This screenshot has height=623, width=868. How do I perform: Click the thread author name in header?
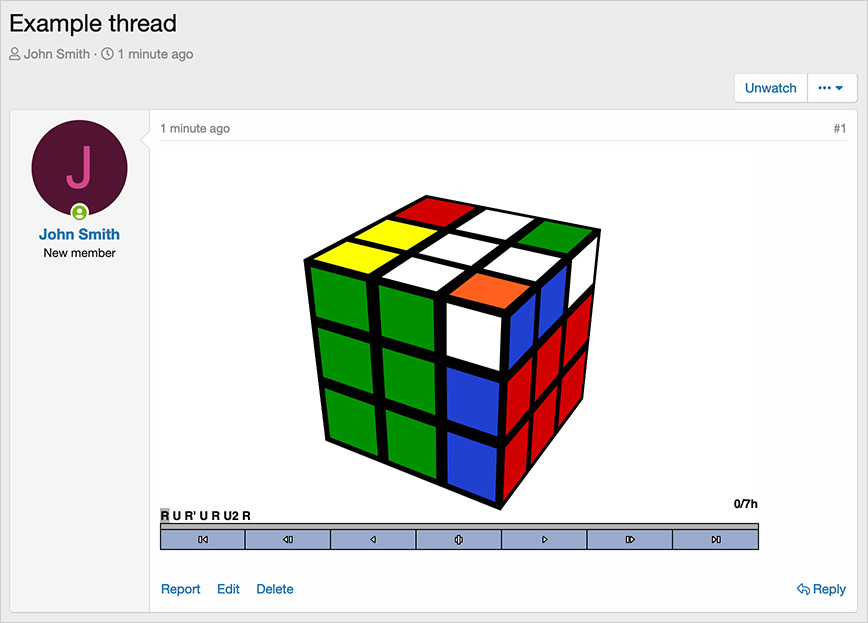[x=58, y=54]
